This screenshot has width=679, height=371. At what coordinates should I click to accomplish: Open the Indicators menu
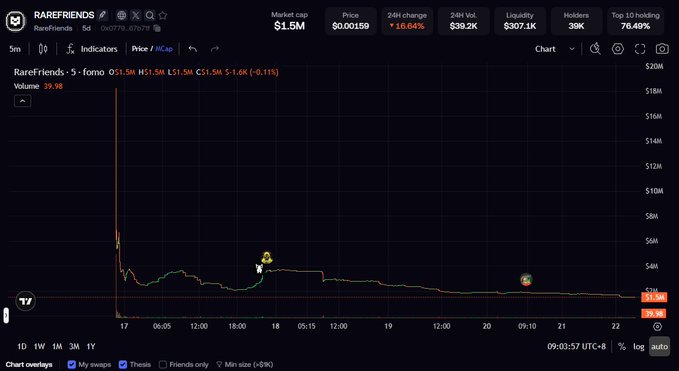pos(92,49)
